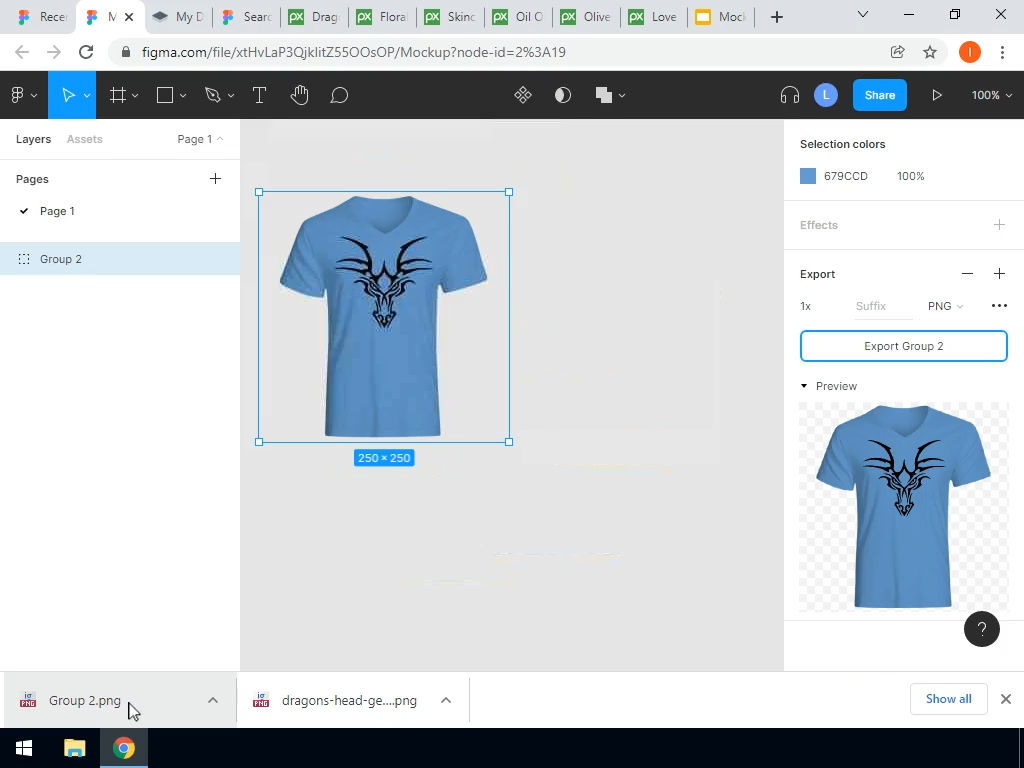The image size is (1024, 768).
Task: Click the 1x export scale field
Action: (805, 306)
